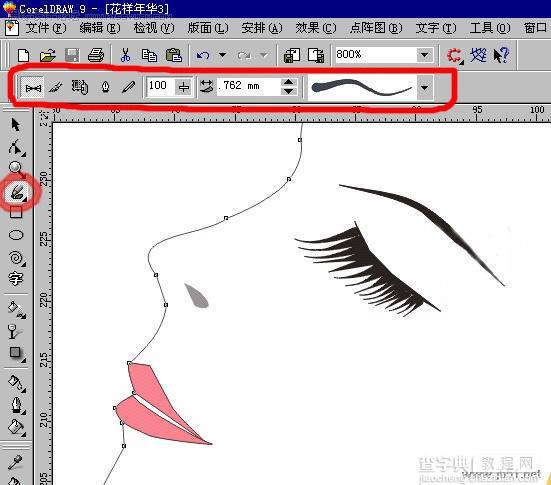This screenshot has height=485, width=551.
Task: Open the 工具(O) menu
Action: tap(490, 28)
